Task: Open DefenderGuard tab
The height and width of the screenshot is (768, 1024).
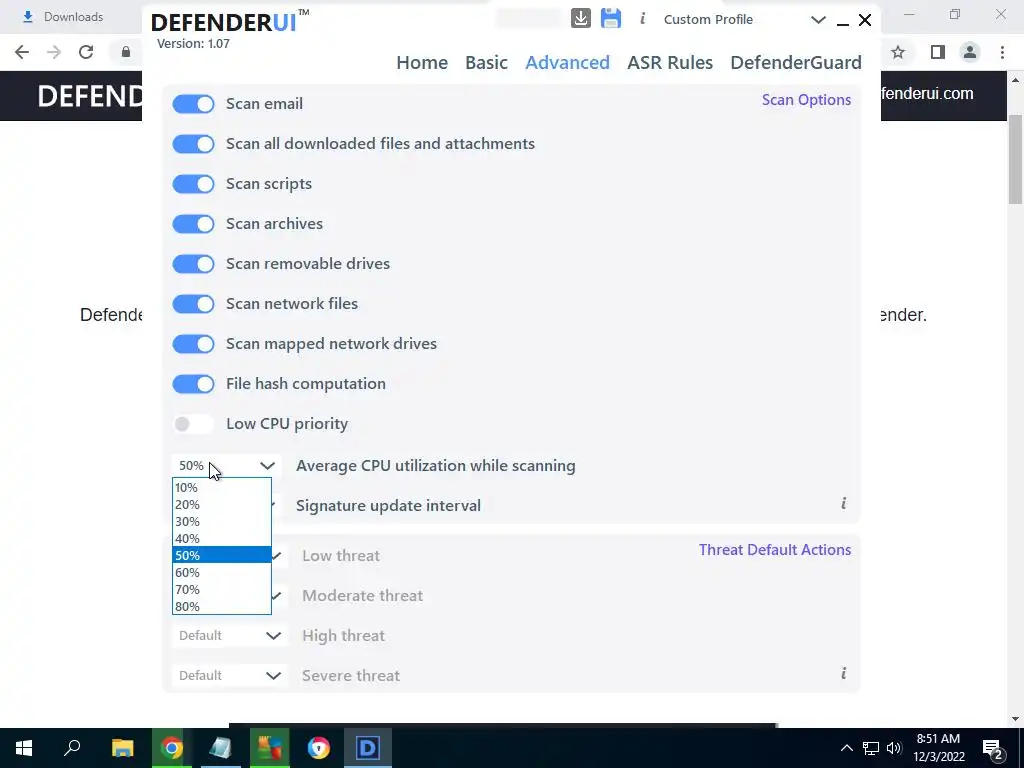Action: tap(796, 63)
